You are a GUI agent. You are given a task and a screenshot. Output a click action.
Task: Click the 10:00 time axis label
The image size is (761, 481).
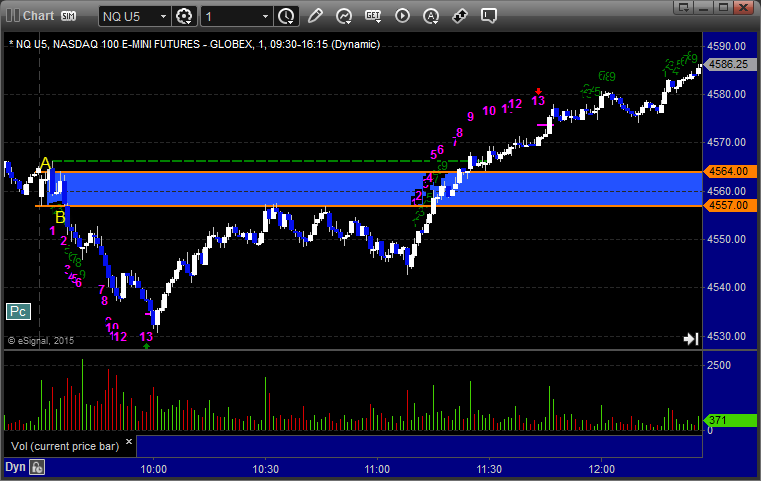click(x=153, y=469)
